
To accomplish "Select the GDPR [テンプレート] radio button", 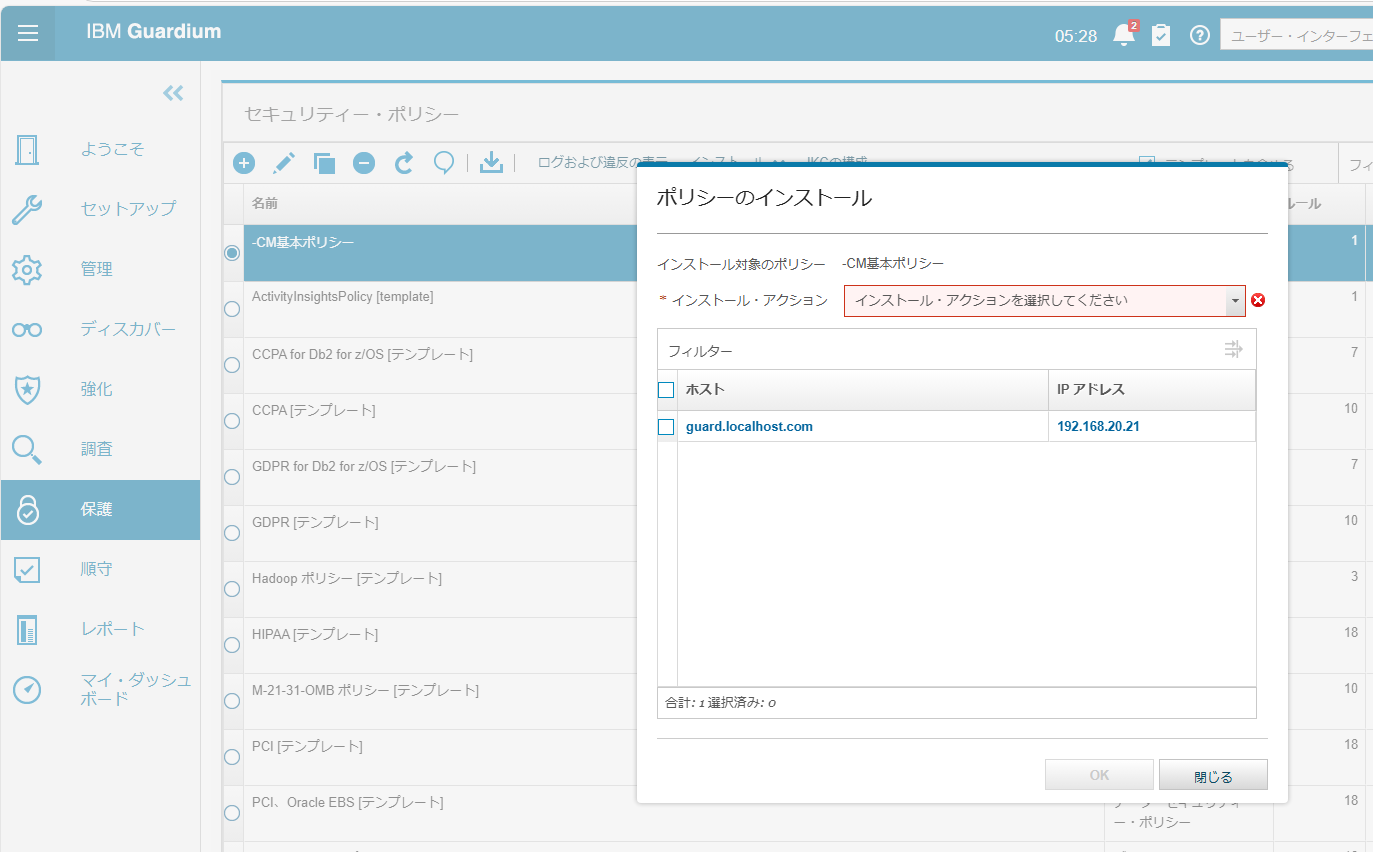I will point(232,533).
